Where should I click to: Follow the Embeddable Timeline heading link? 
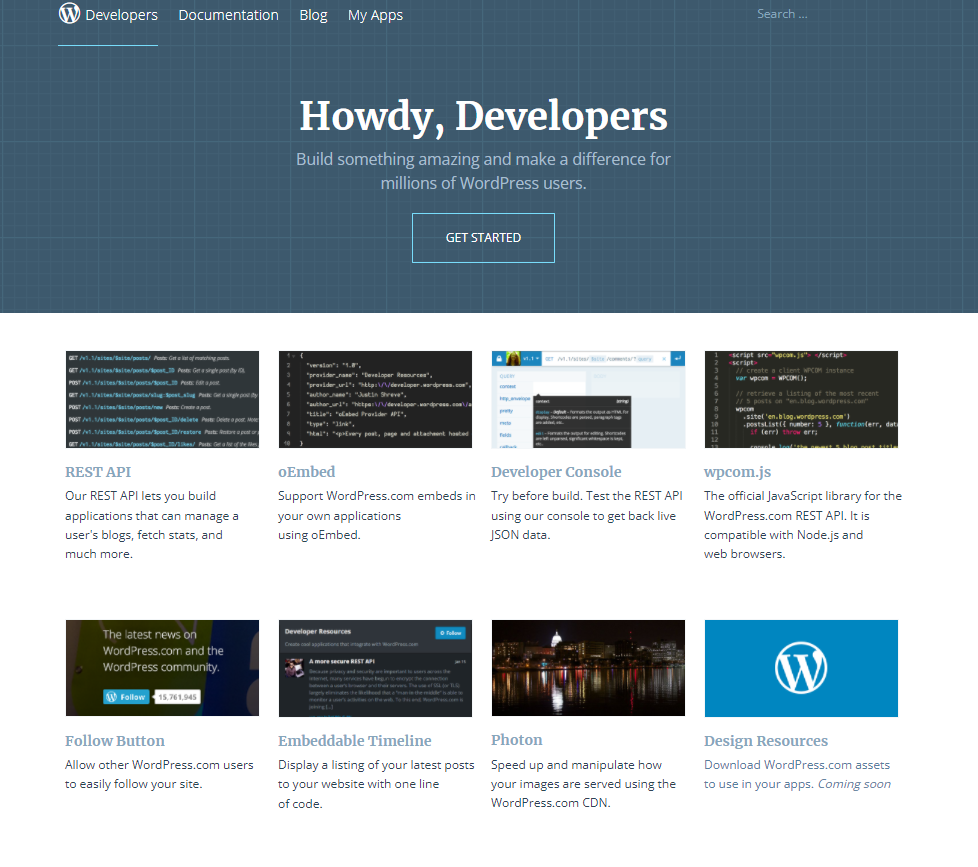coord(354,741)
